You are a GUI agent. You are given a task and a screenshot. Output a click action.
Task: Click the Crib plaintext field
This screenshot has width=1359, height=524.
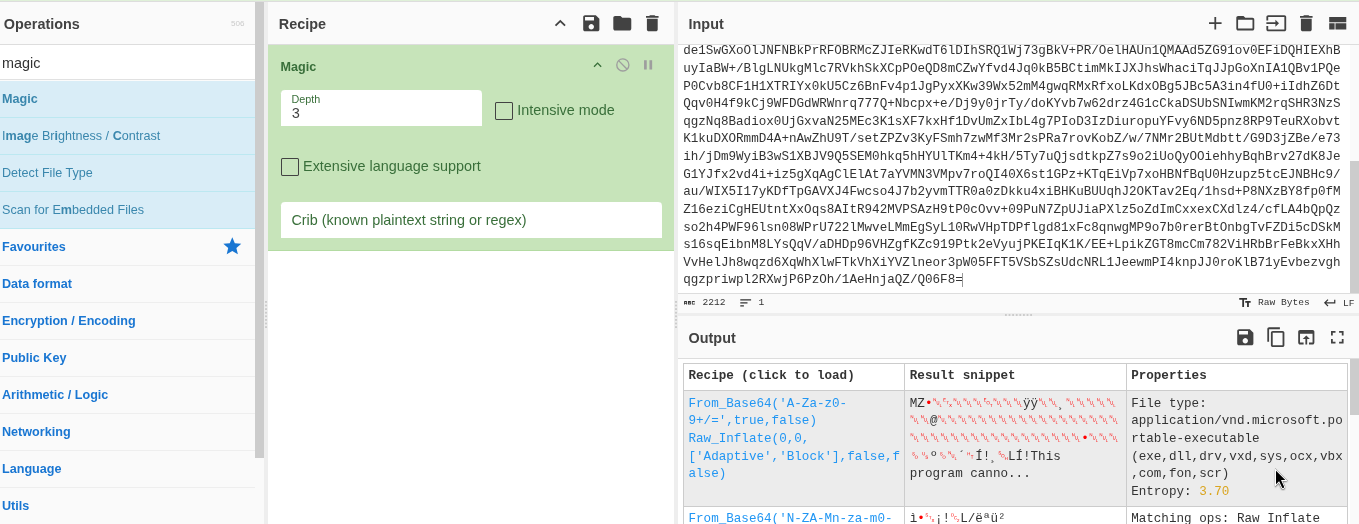[471, 220]
